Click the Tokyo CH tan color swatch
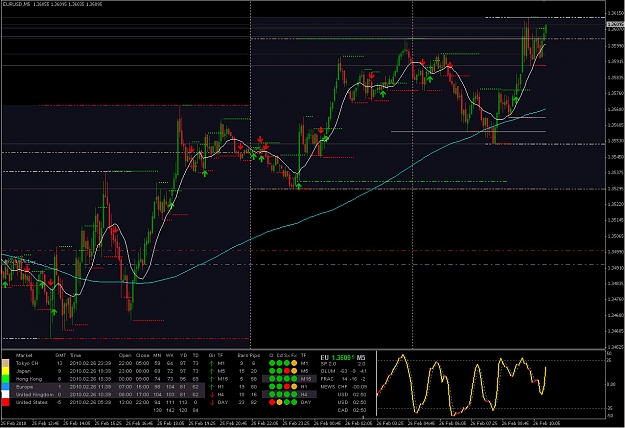This screenshot has height=428, width=625. [5, 363]
